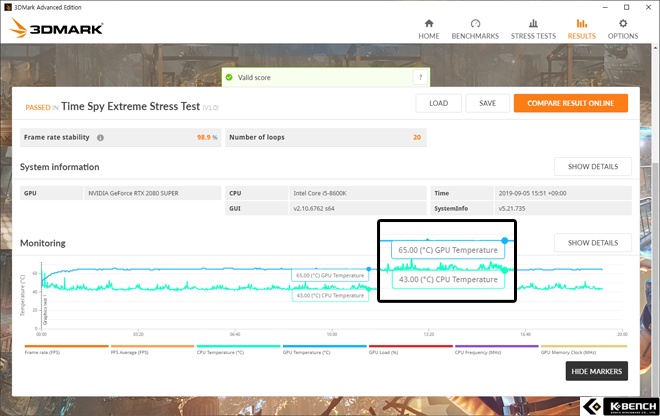Minimize the 3DMark window
The height and width of the screenshot is (416, 660).
[x=605, y=7]
